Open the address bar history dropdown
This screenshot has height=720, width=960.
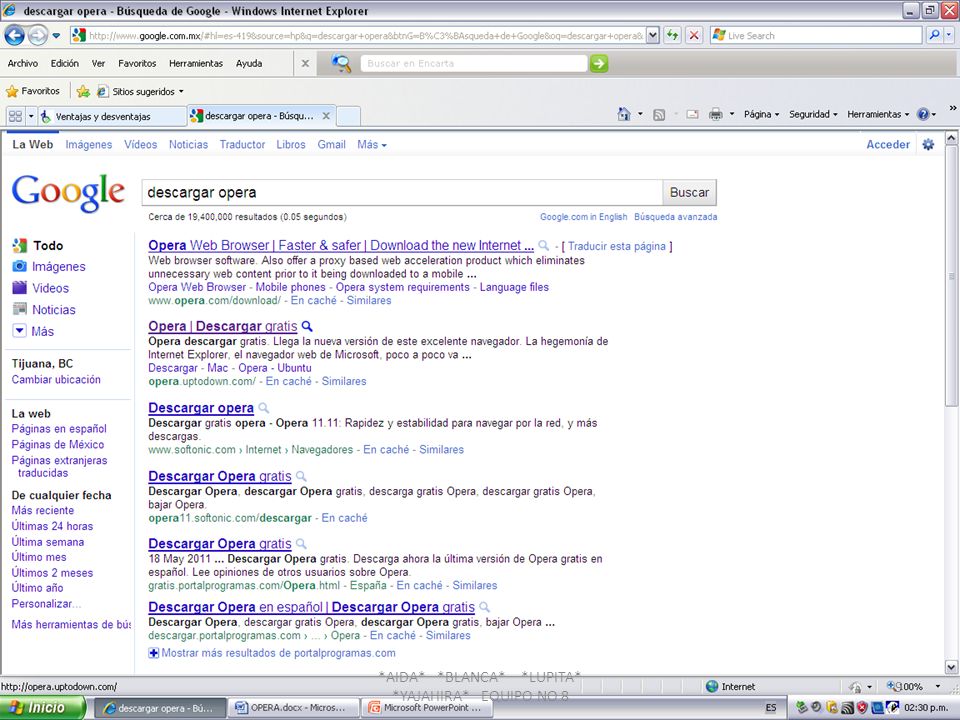point(653,36)
